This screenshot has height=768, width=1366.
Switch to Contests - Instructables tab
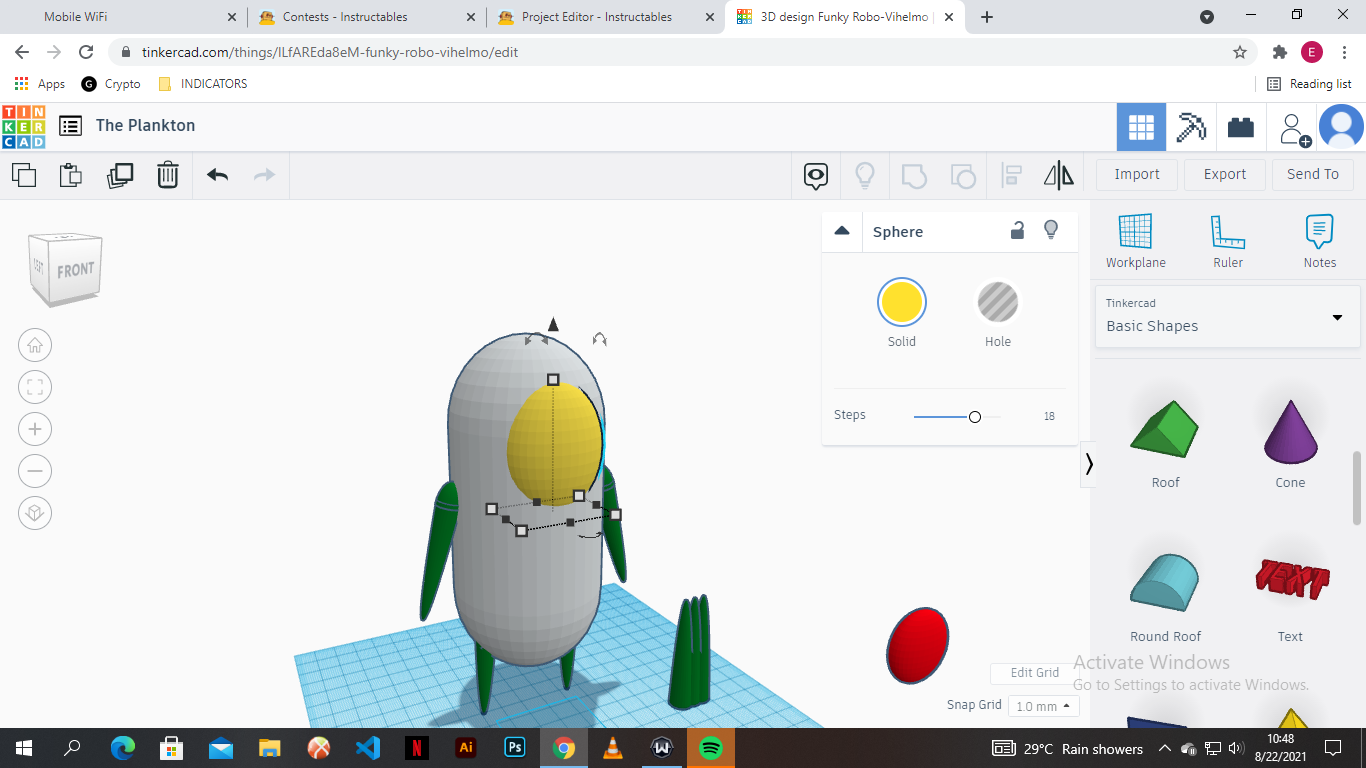coord(366,17)
